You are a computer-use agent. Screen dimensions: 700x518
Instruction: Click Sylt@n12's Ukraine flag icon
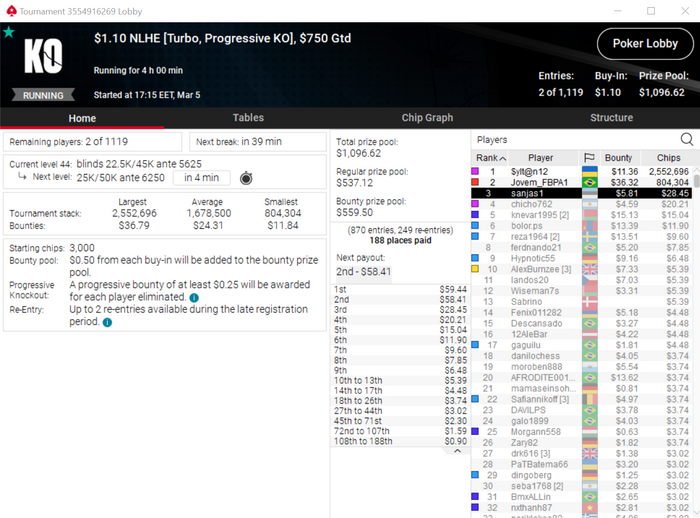click(590, 171)
